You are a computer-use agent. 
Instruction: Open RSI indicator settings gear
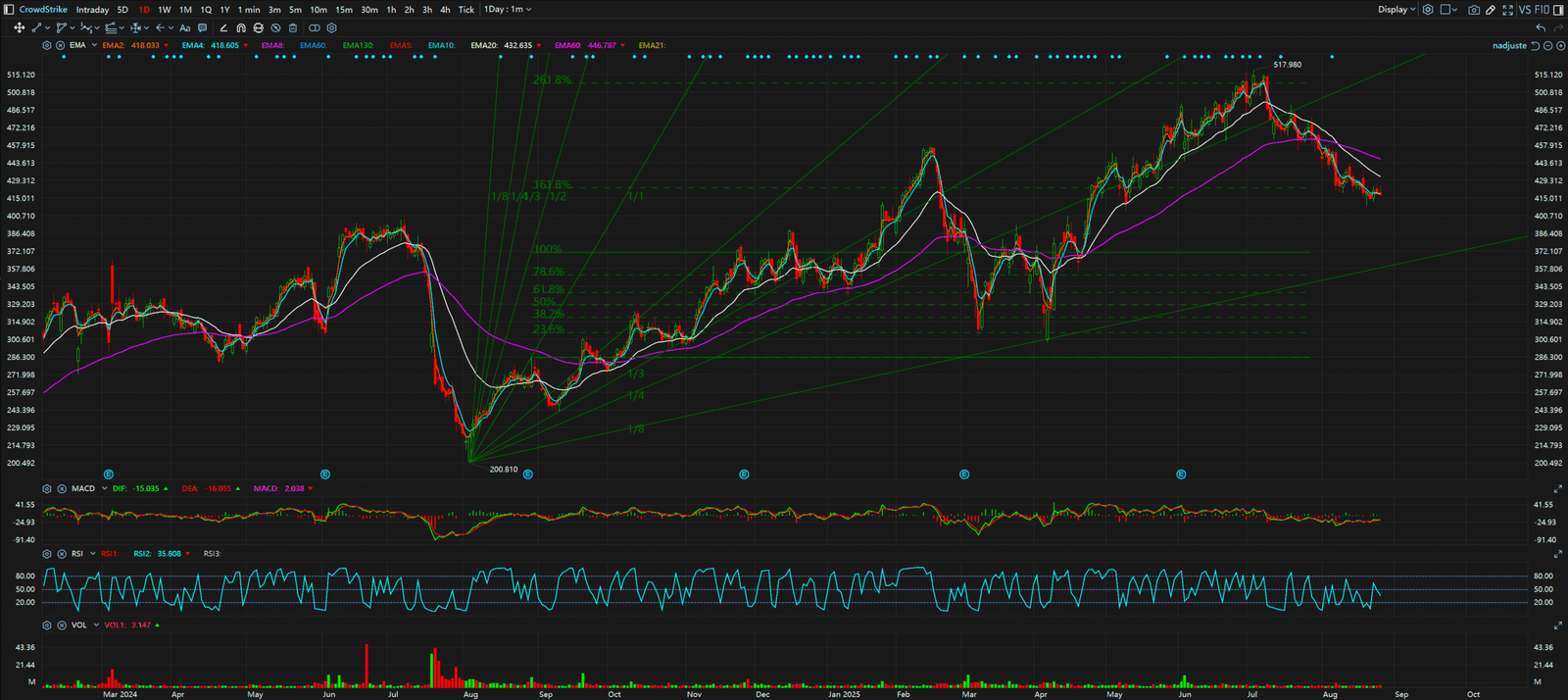(x=47, y=554)
